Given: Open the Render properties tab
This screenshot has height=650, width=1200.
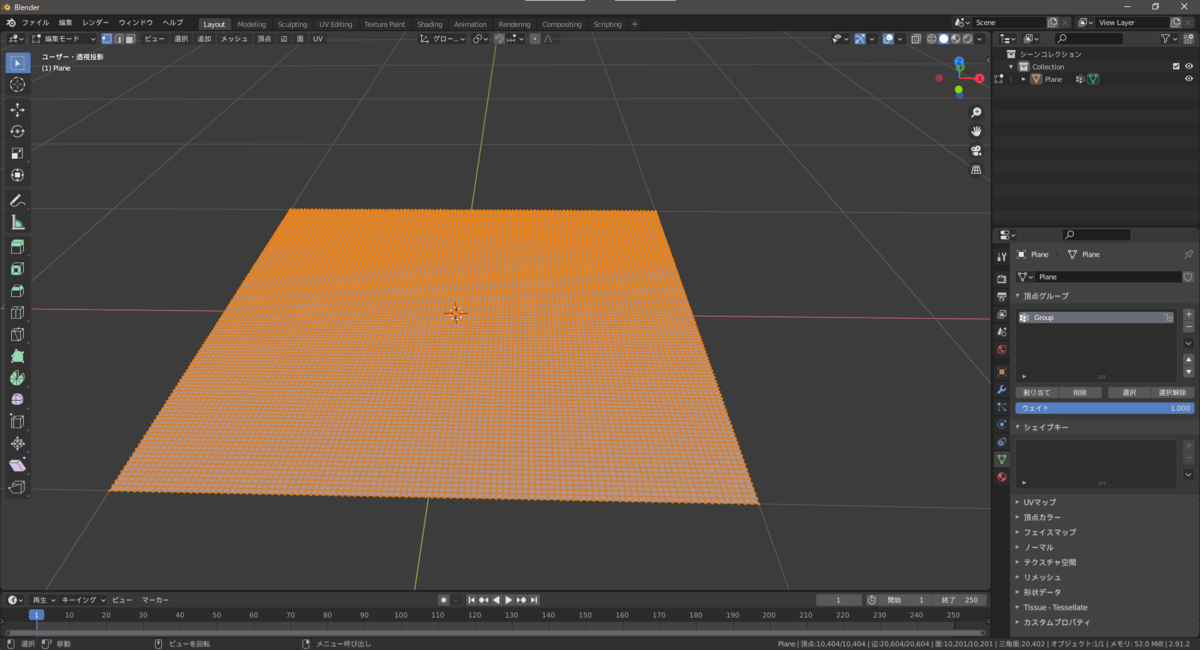Looking at the screenshot, I should (x=1001, y=279).
